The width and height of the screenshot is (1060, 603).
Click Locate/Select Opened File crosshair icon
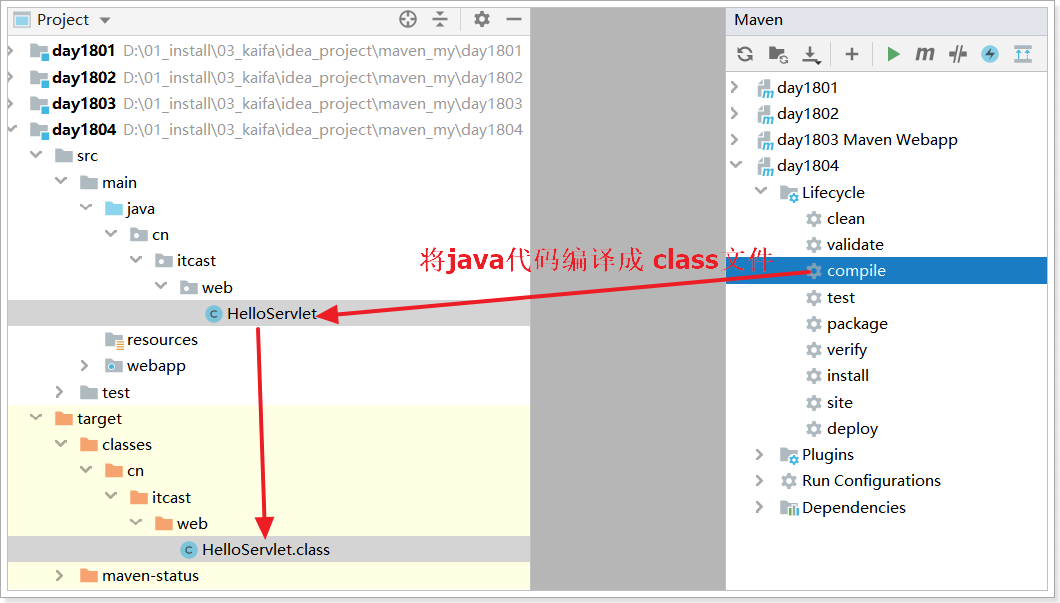[408, 20]
